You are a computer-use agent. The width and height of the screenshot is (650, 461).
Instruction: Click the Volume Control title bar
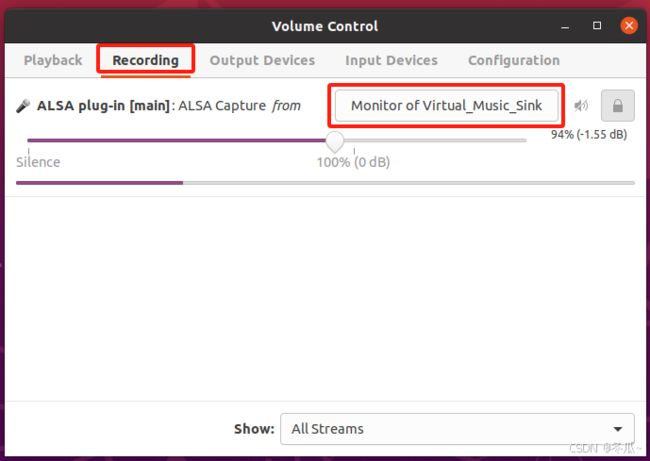[325, 26]
